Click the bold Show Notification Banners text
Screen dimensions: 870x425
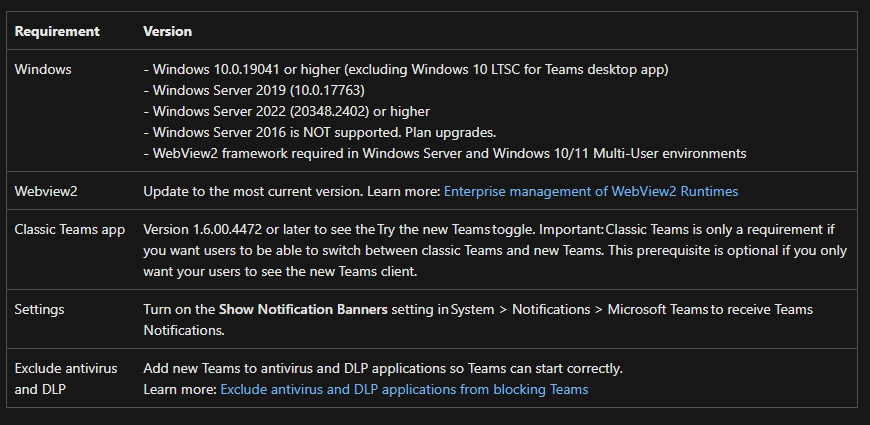click(303, 309)
